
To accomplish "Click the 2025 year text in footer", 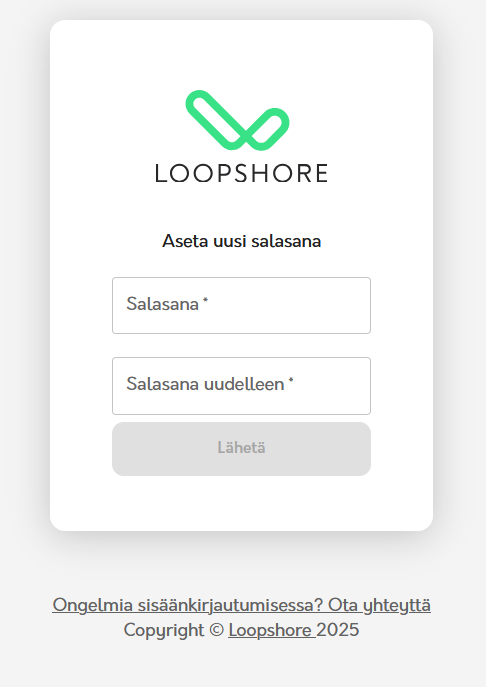I will point(337,630).
